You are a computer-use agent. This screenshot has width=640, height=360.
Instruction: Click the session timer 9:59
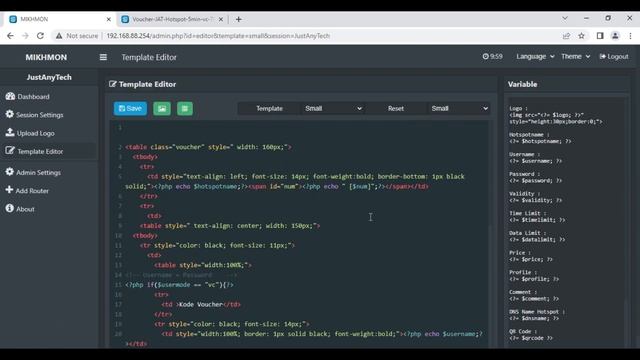click(x=492, y=57)
